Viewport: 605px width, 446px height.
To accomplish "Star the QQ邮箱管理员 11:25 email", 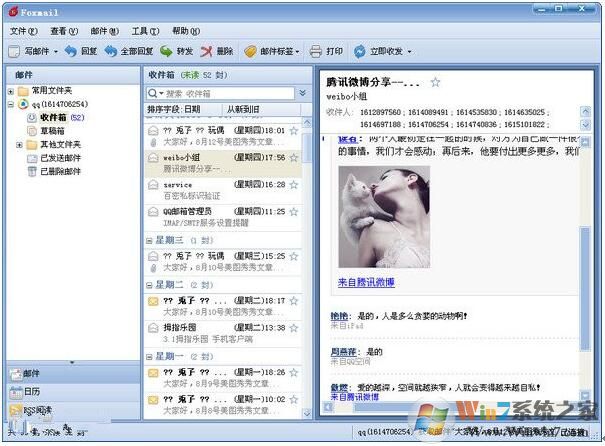I will click(x=294, y=211).
